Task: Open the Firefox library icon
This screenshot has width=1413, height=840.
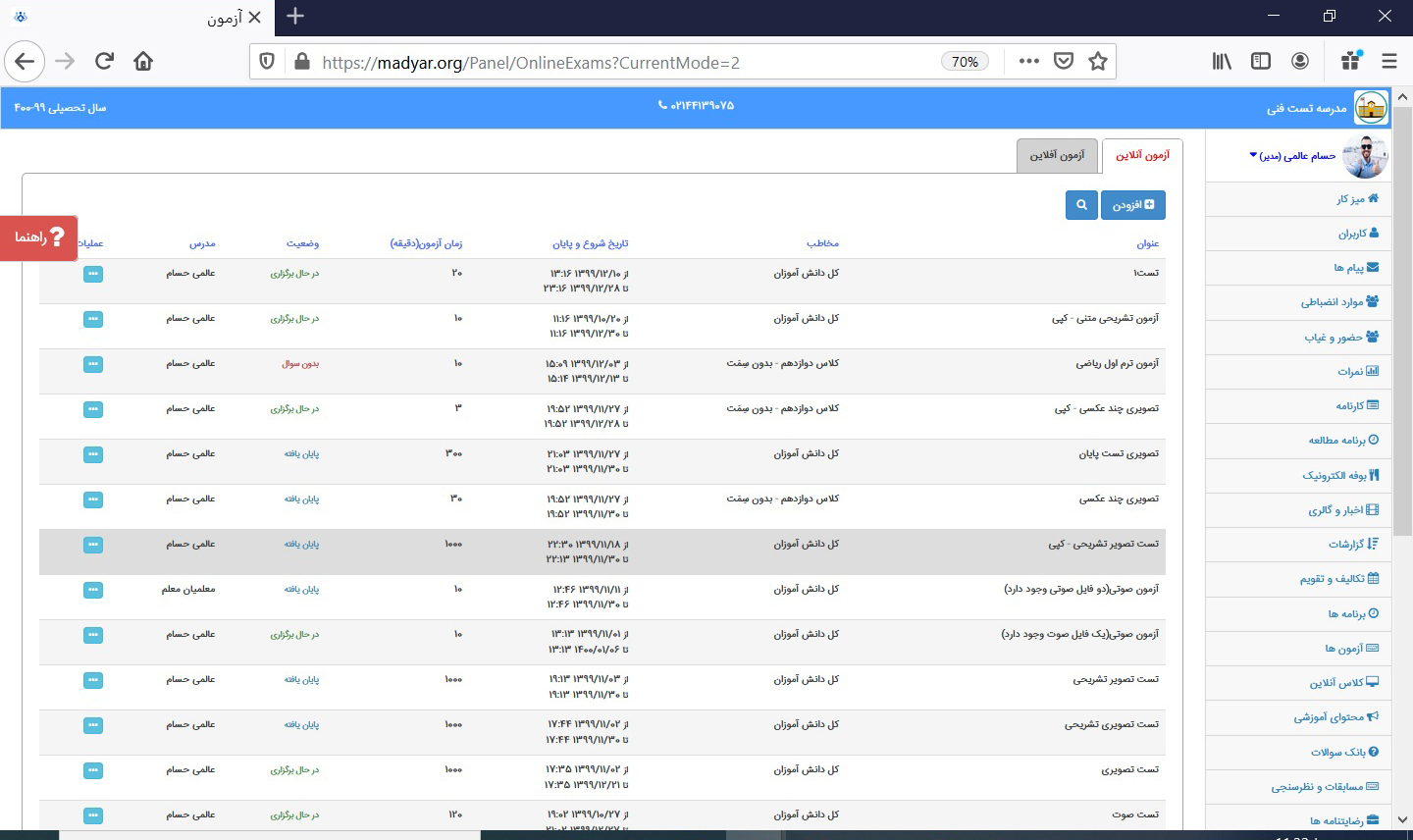Action: click(x=1222, y=61)
